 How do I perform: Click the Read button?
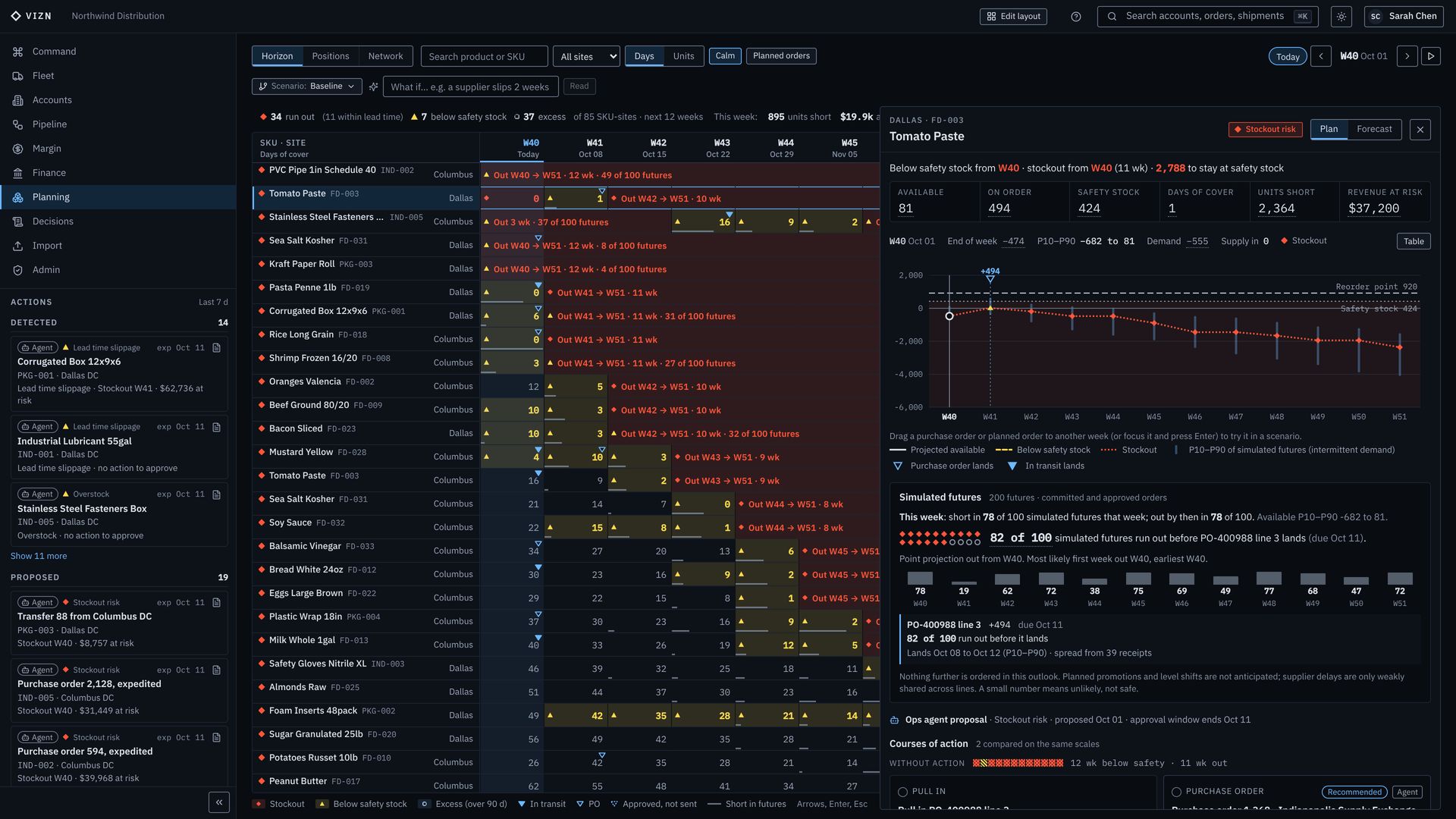[x=579, y=86]
